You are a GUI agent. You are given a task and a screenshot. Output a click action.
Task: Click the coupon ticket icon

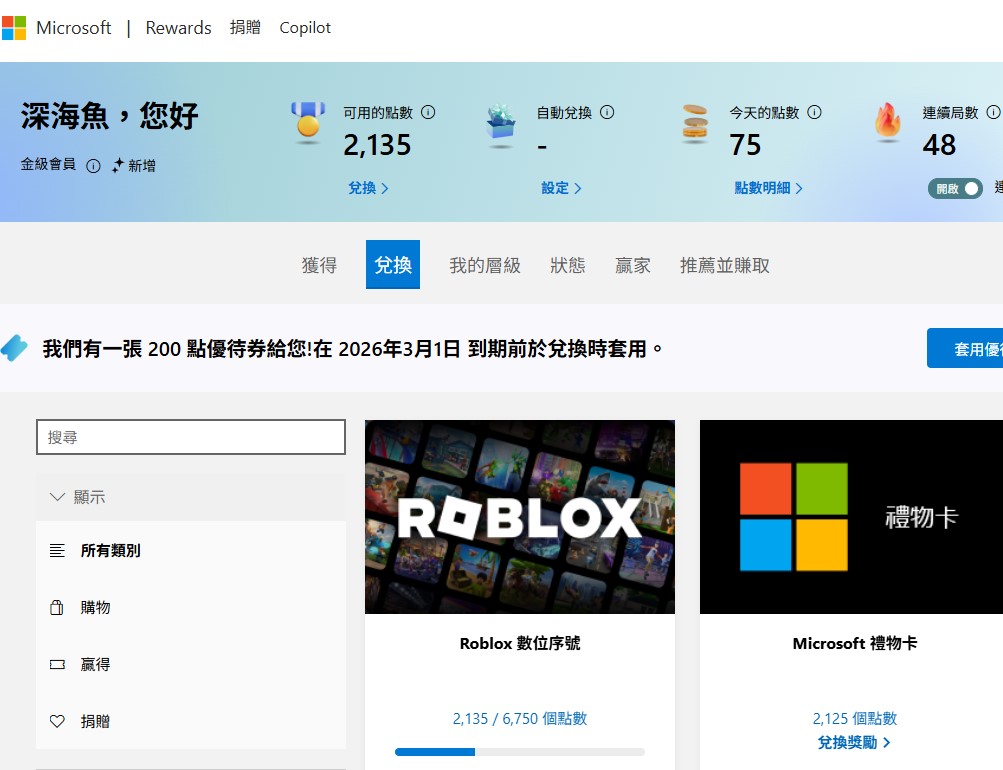[14, 348]
